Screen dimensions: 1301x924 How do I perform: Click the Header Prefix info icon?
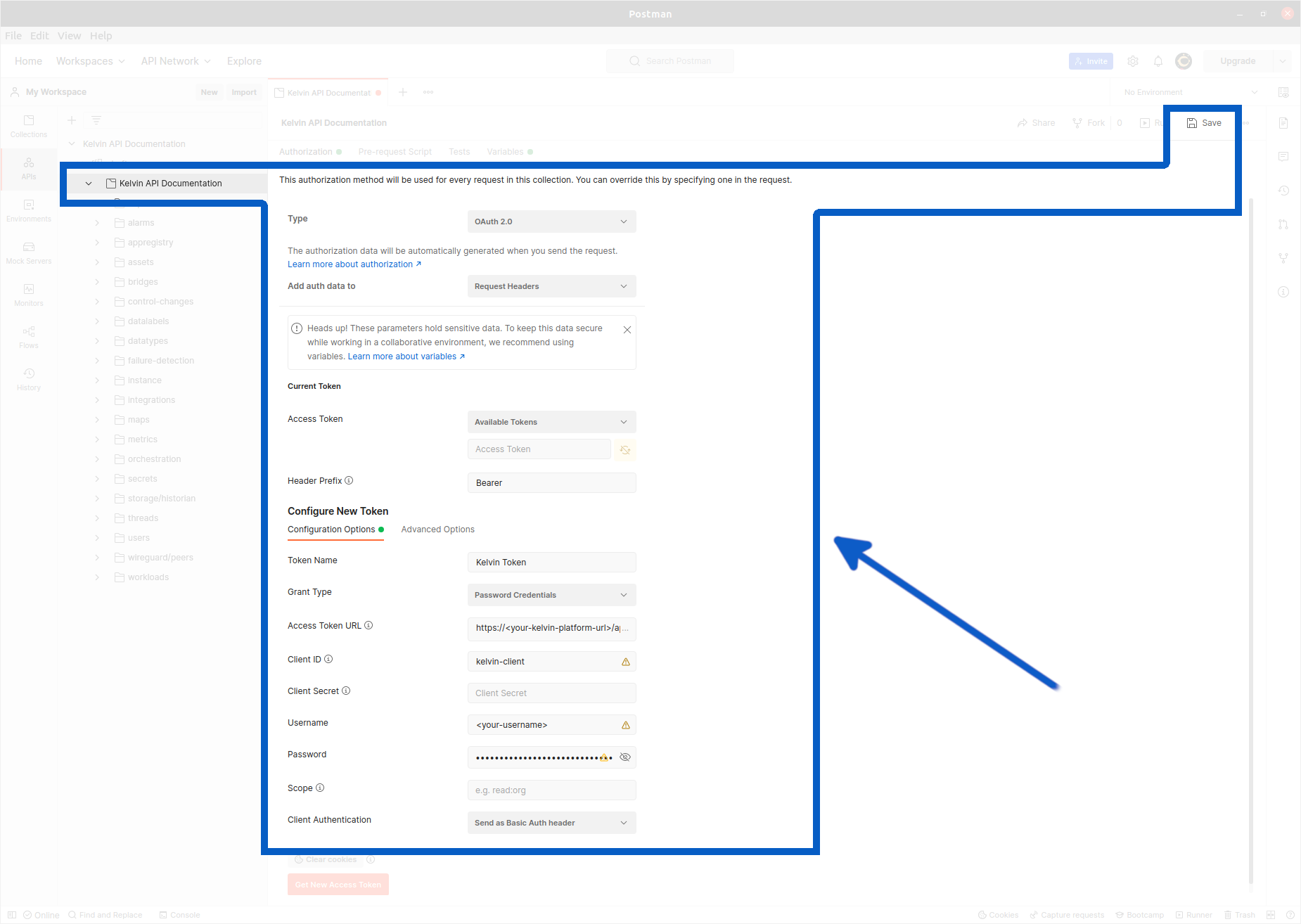coord(349,480)
